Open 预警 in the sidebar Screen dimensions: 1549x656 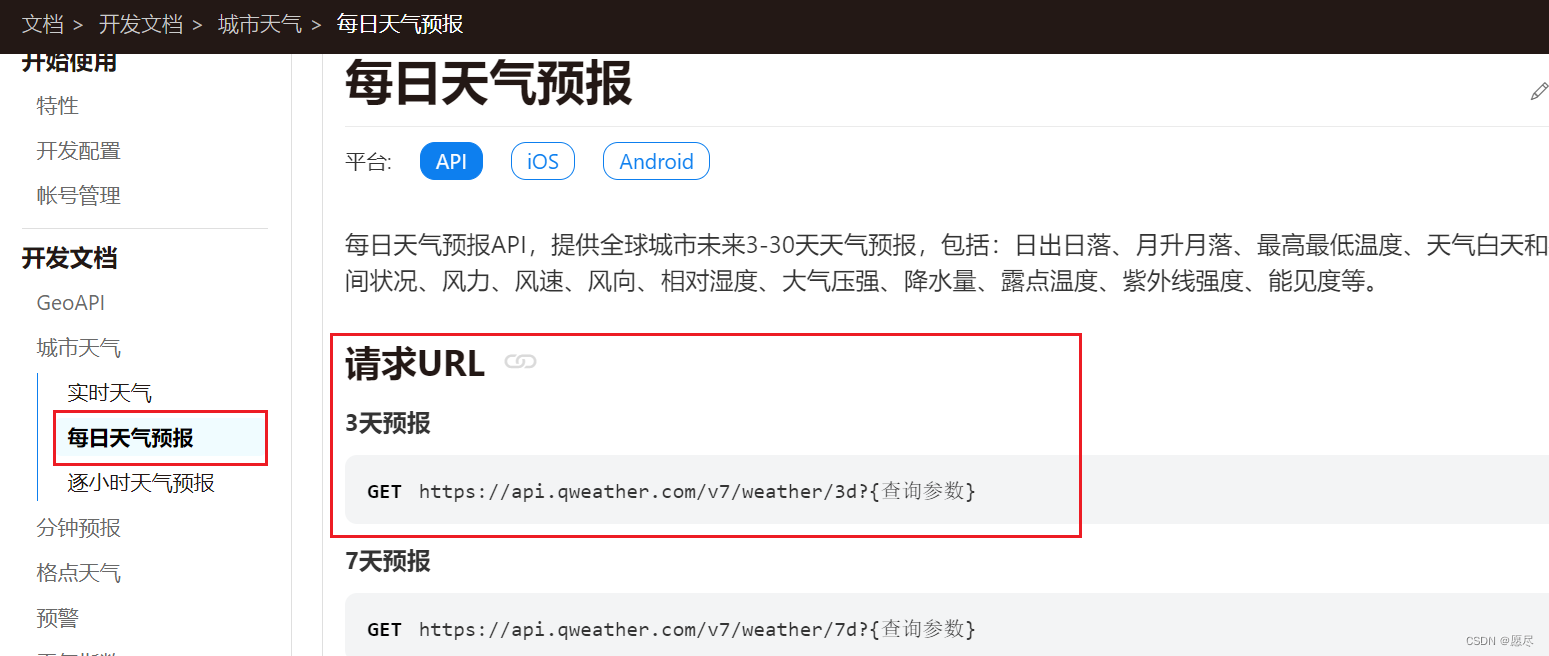[58, 618]
